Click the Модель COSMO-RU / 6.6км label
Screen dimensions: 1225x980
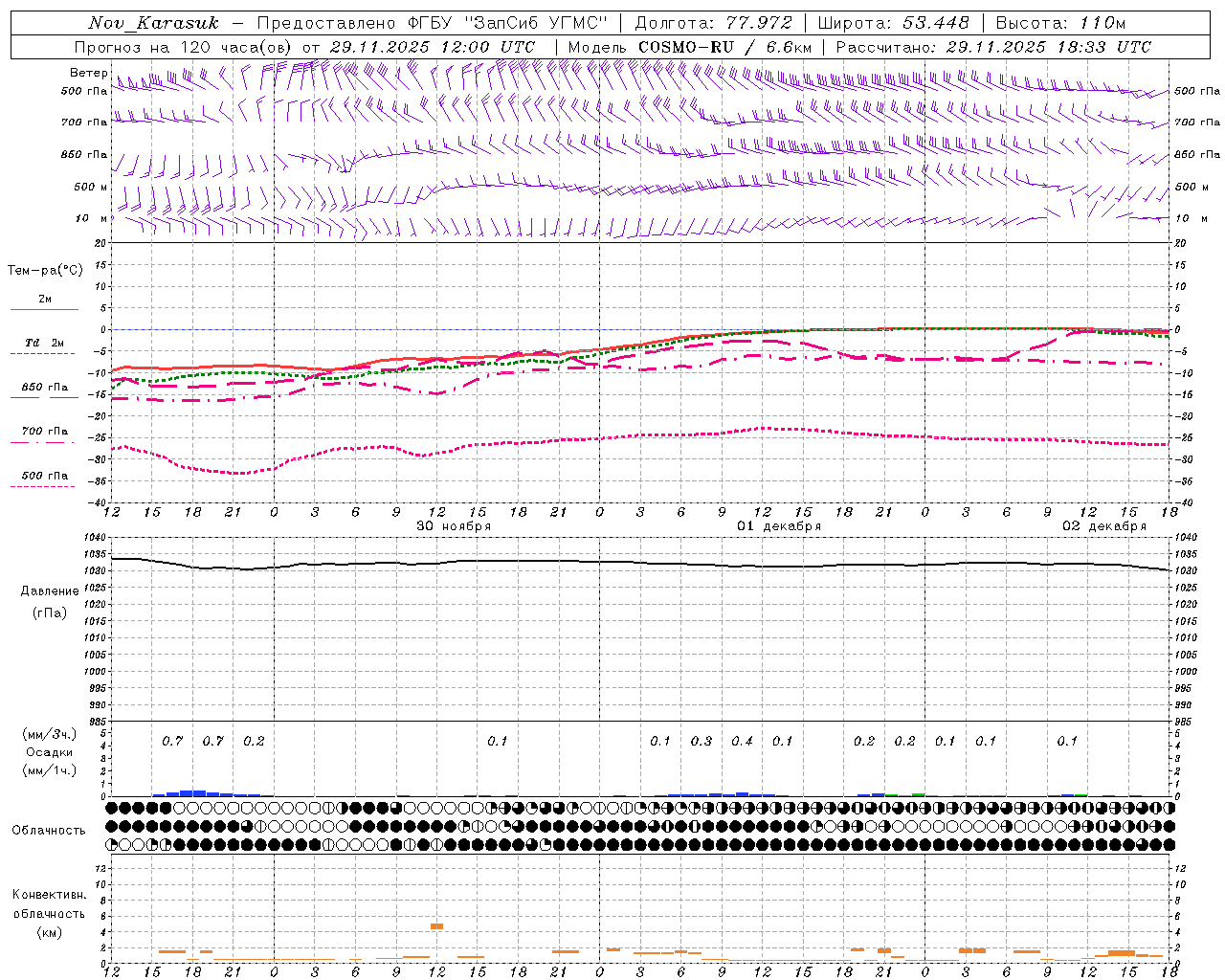tap(690, 47)
